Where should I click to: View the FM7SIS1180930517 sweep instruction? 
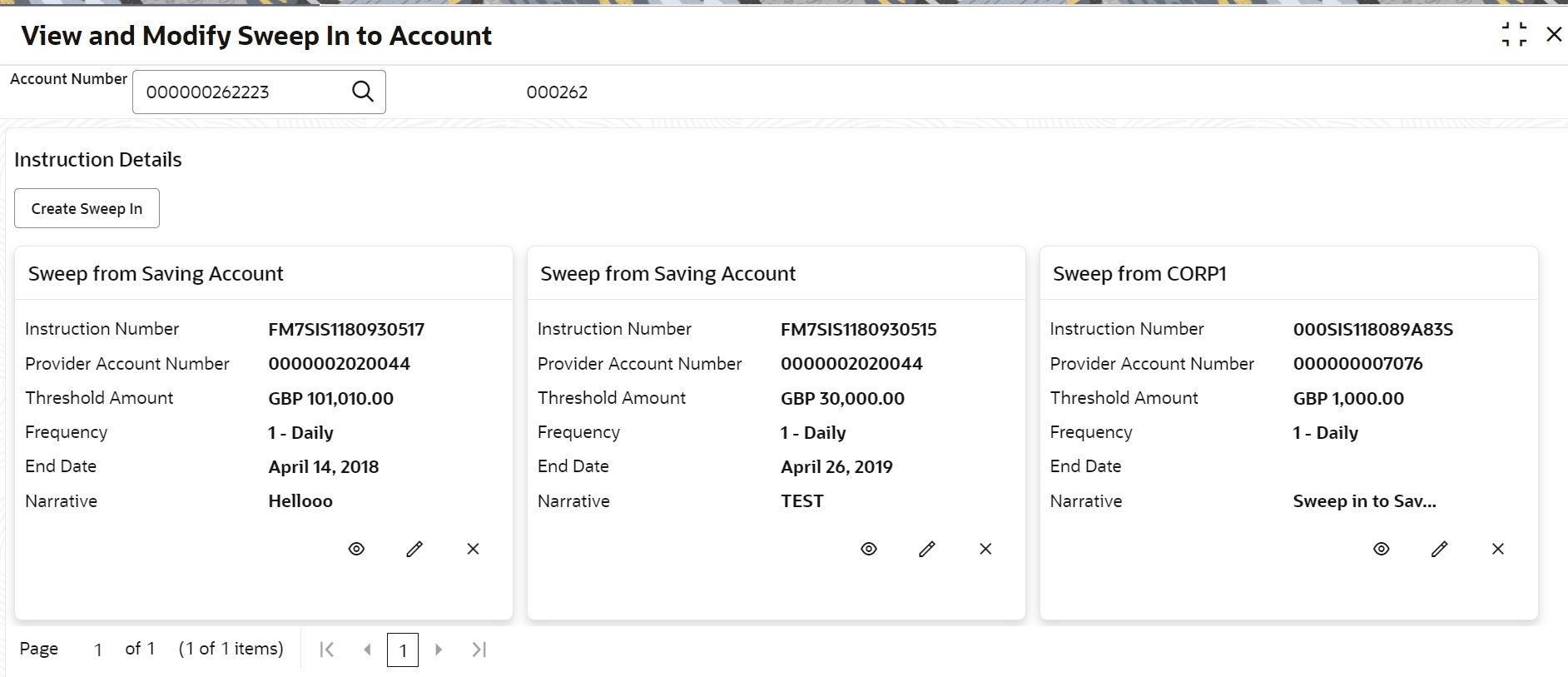point(356,549)
